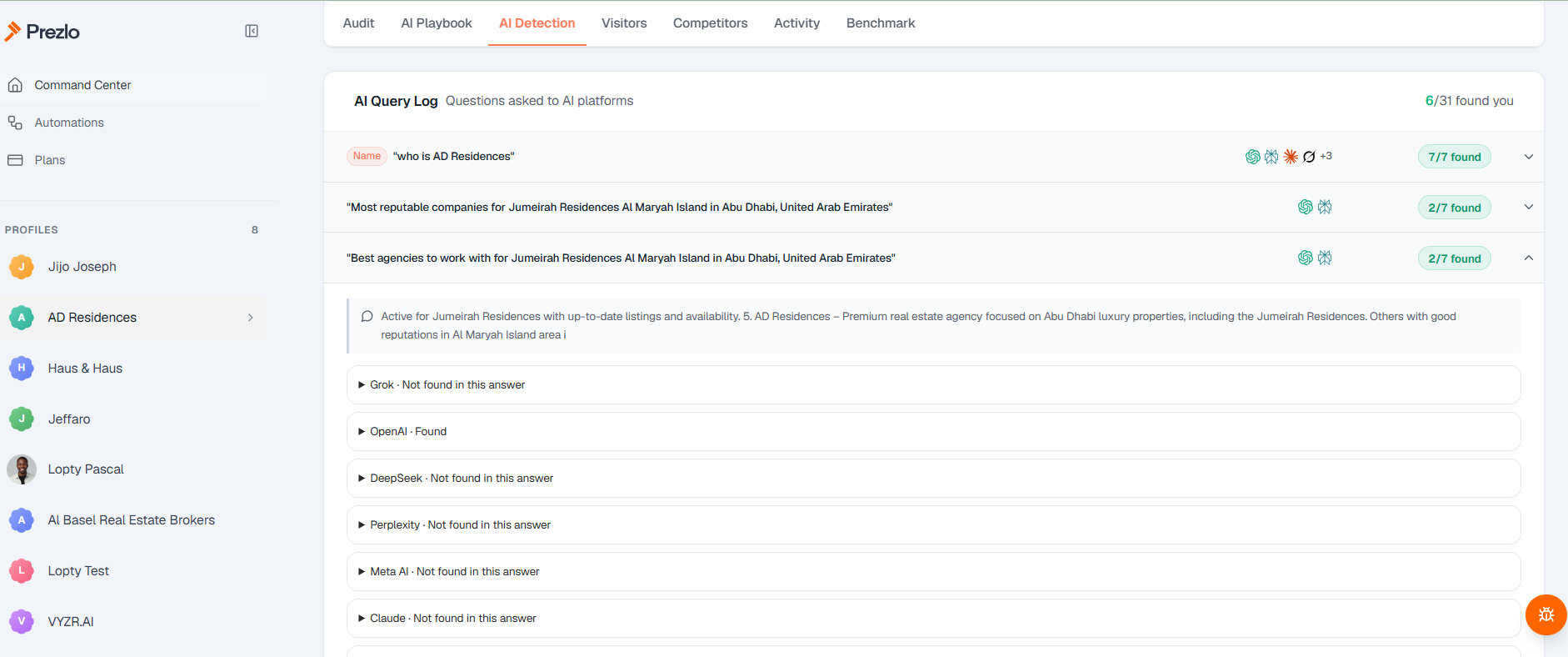Select the Jijo Joseph avatar

22,267
